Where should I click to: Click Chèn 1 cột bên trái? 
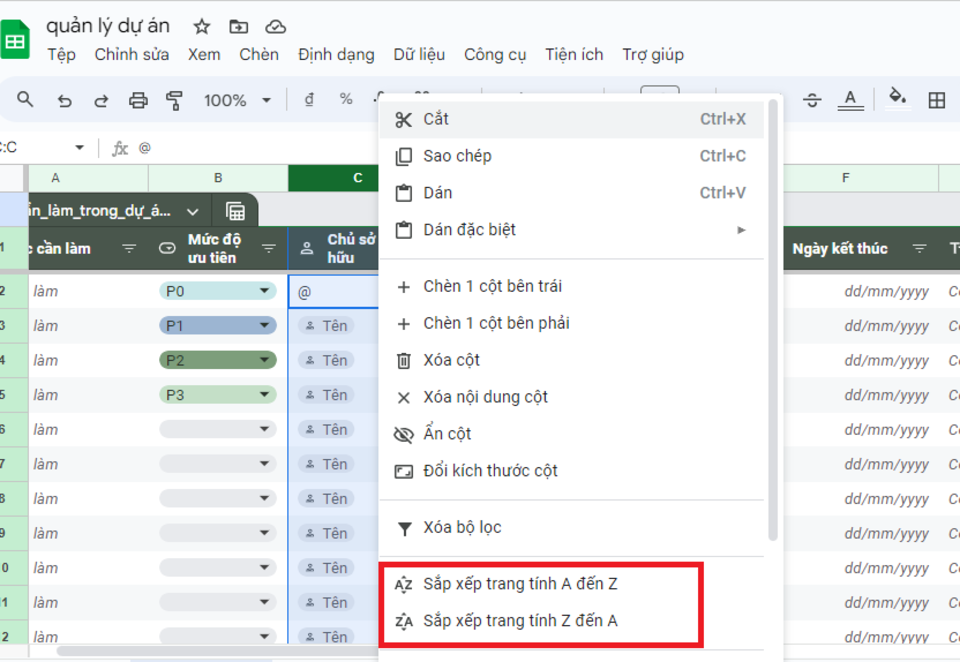492,286
